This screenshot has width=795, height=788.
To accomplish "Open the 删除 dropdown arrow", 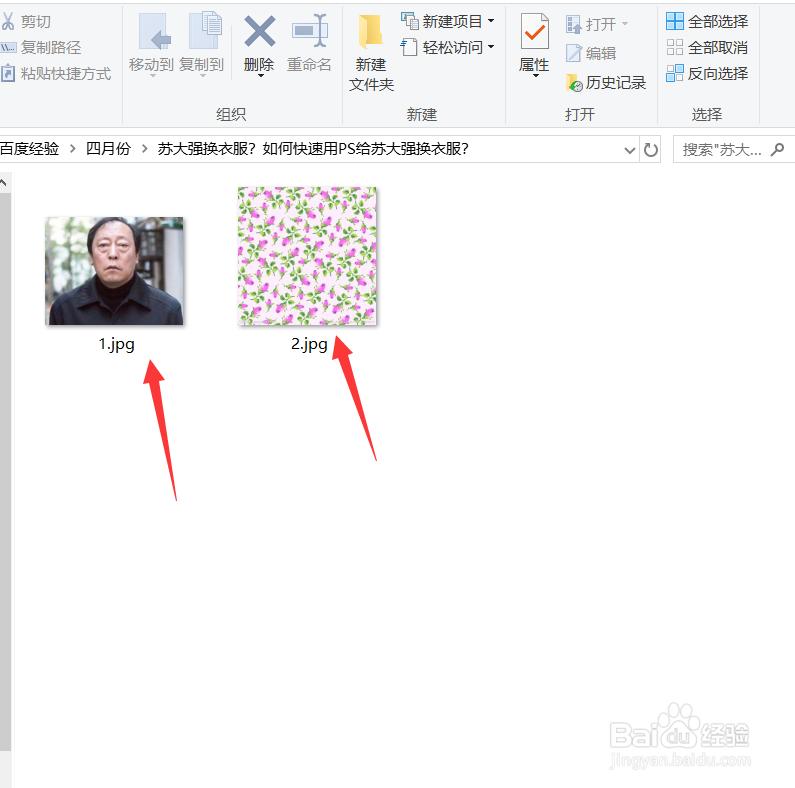I will click(261, 76).
